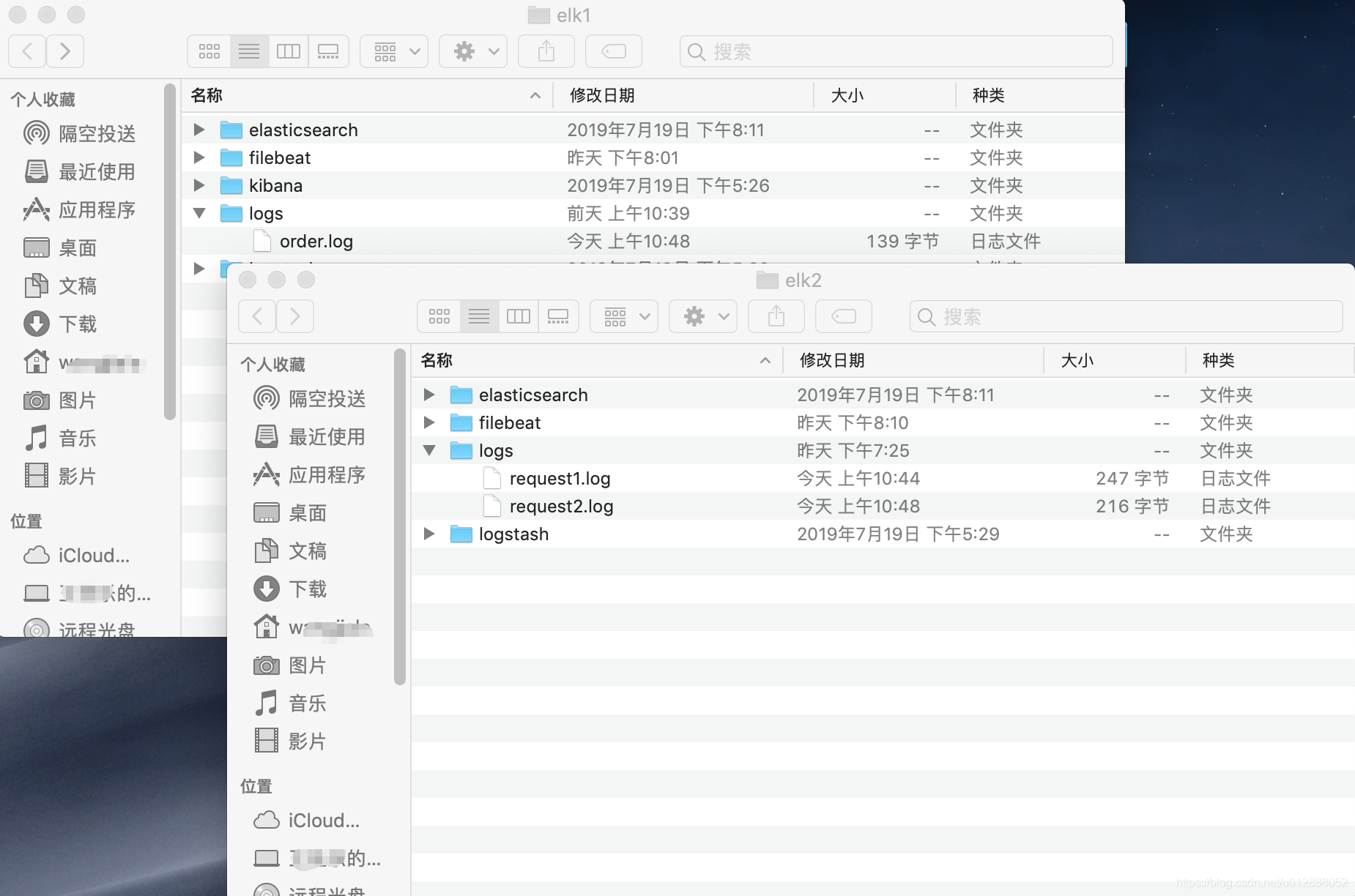Open 图片 in elk2 sidebar
Viewport: 1355px width, 896px height.
tap(292, 665)
